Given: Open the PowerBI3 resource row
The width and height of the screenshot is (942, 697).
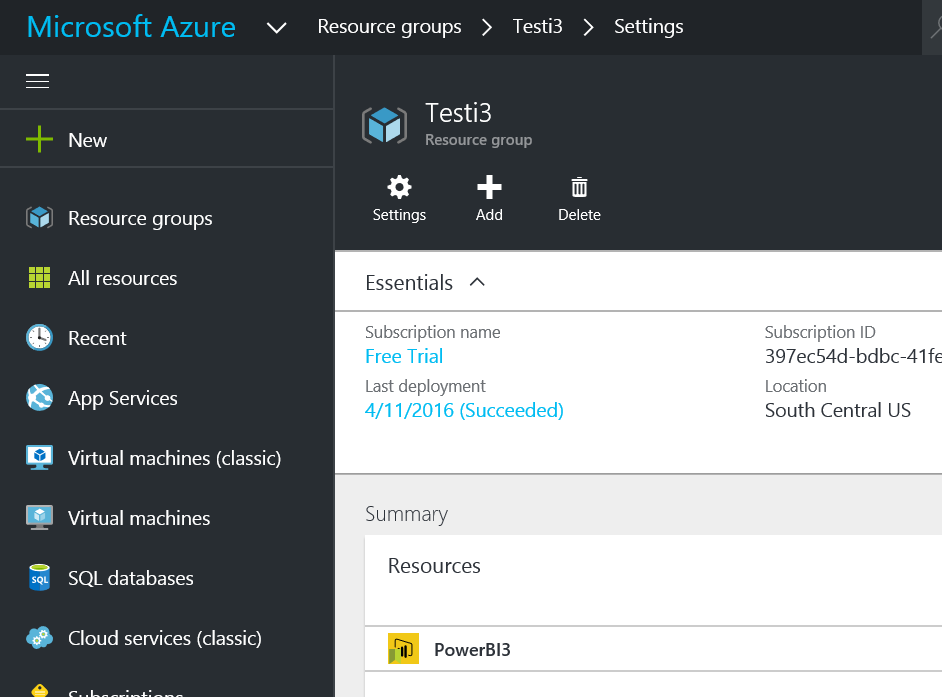Looking at the screenshot, I should point(472,650).
